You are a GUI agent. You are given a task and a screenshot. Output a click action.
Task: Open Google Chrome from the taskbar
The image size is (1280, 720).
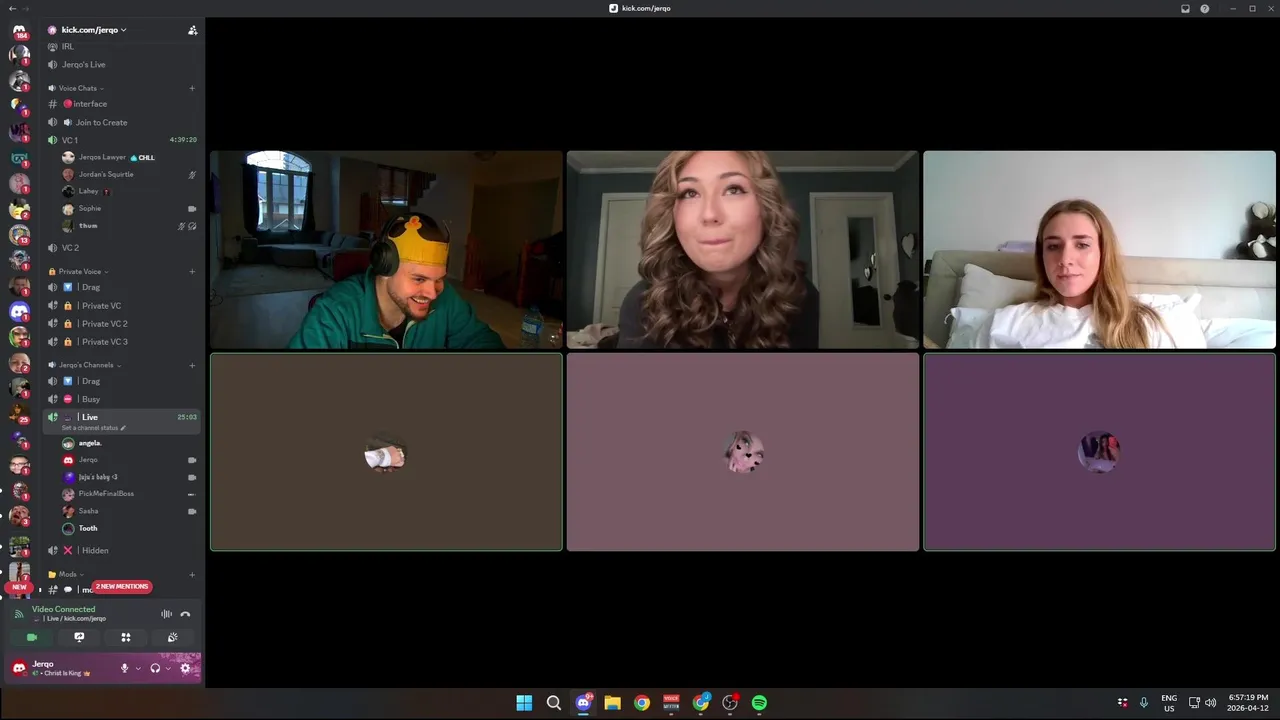642,703
